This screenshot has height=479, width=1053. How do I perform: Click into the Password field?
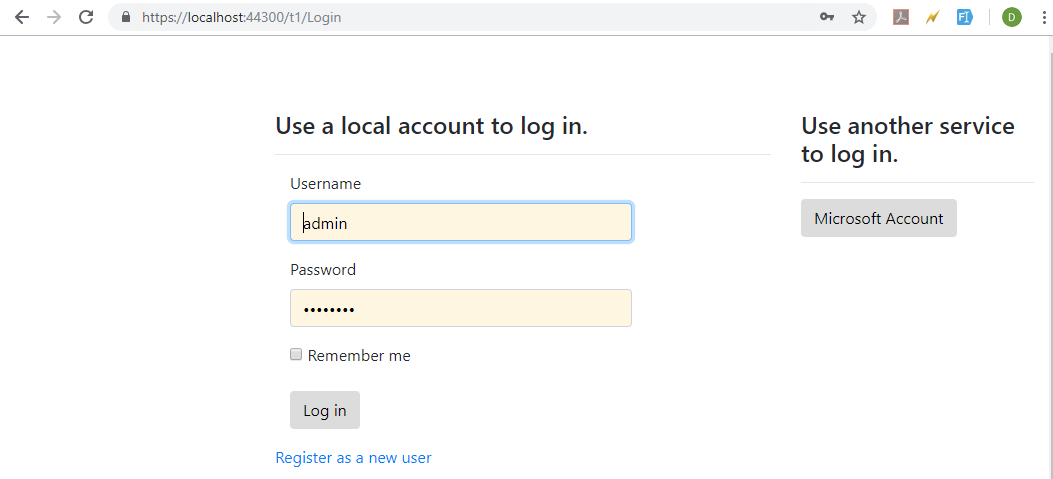click(x=461, y=308)
